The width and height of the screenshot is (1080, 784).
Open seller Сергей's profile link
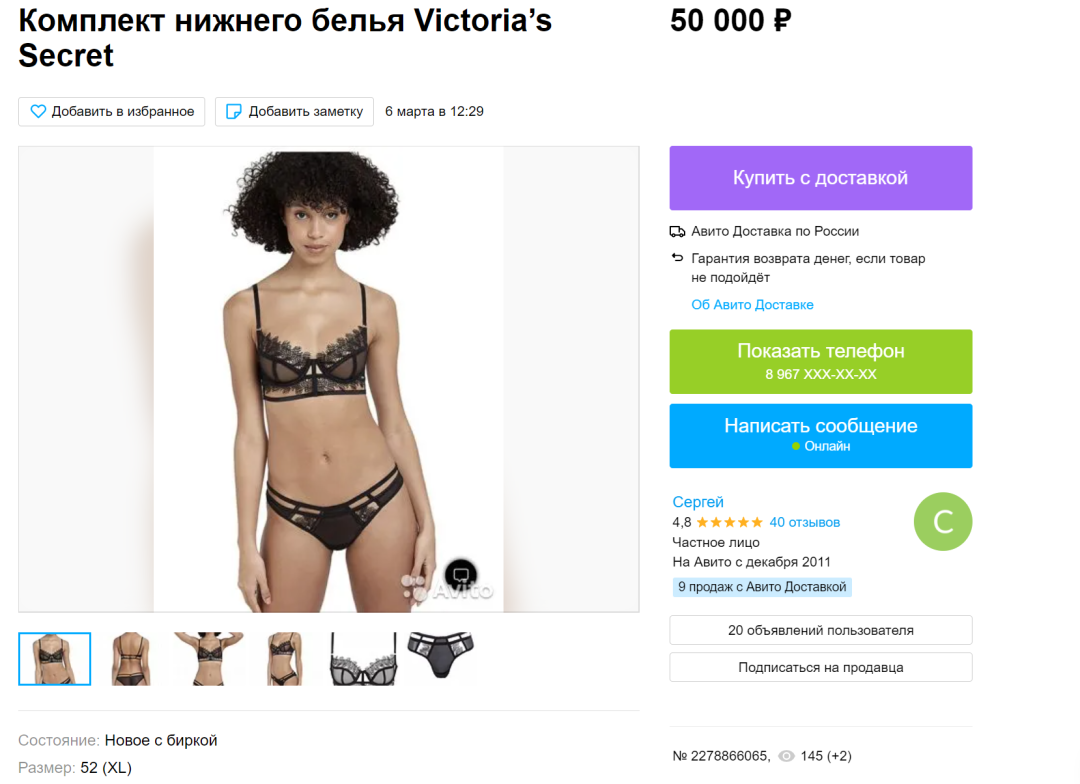(698, 502)
